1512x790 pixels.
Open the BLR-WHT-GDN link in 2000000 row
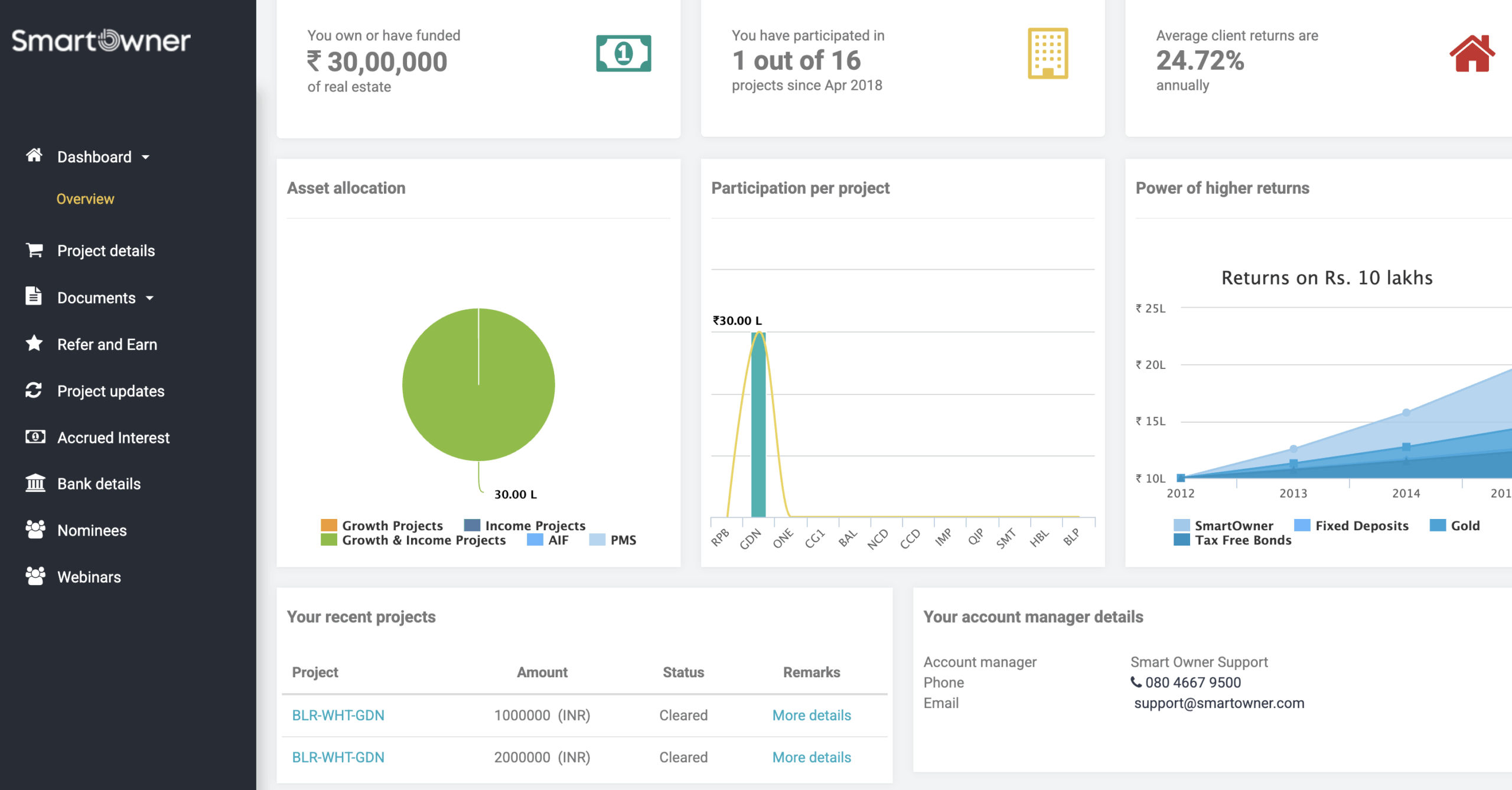(338, 757)
